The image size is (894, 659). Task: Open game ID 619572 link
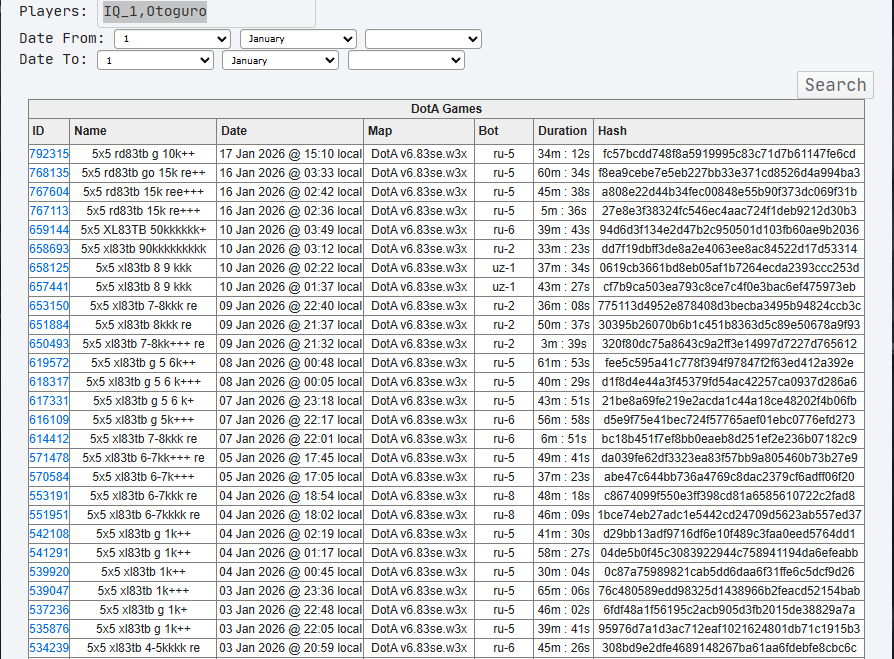click(x=49, y=363)
